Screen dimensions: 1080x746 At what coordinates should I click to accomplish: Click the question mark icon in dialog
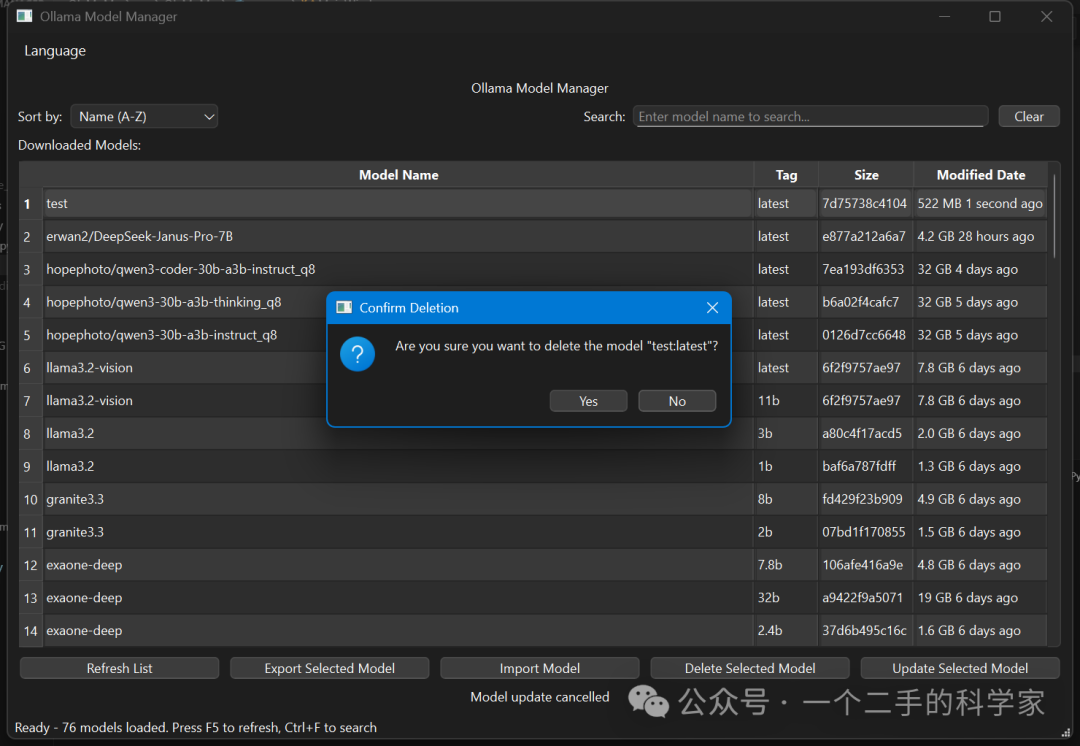coord(357,354)
